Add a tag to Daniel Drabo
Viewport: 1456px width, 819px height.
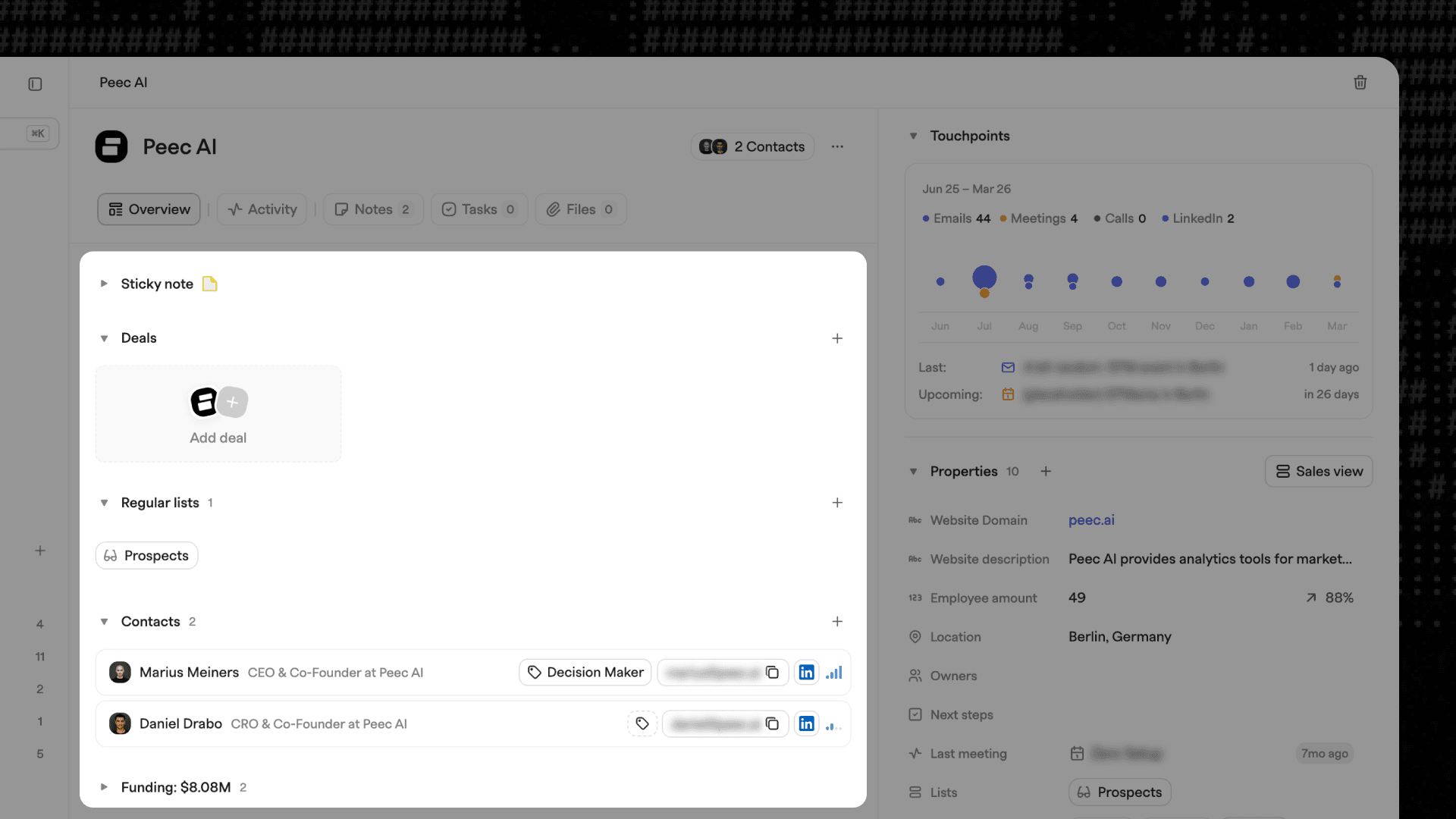(642, 724)
